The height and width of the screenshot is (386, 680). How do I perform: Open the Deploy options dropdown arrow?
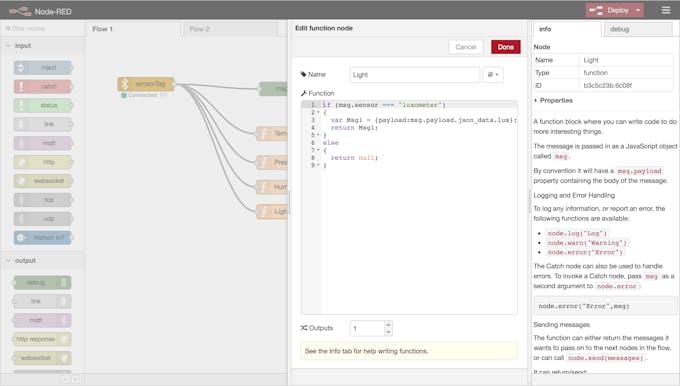pyautogui.click(x=638, y=10)
